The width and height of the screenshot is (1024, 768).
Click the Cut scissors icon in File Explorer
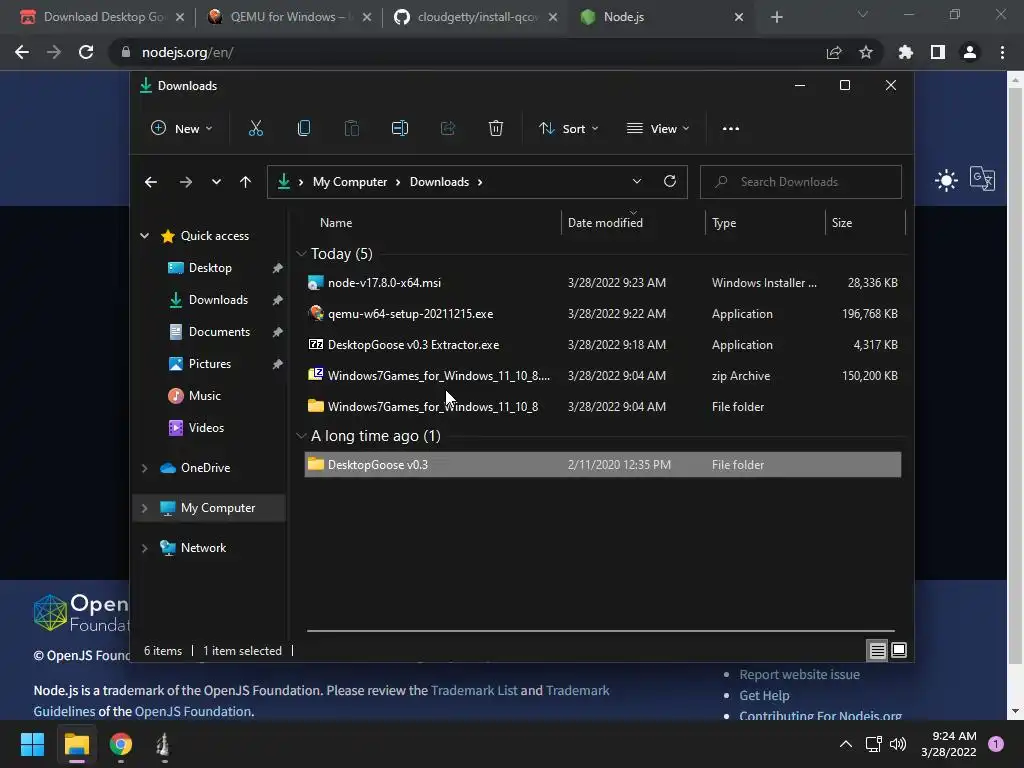pyautogui.click(x=255, y=129)
